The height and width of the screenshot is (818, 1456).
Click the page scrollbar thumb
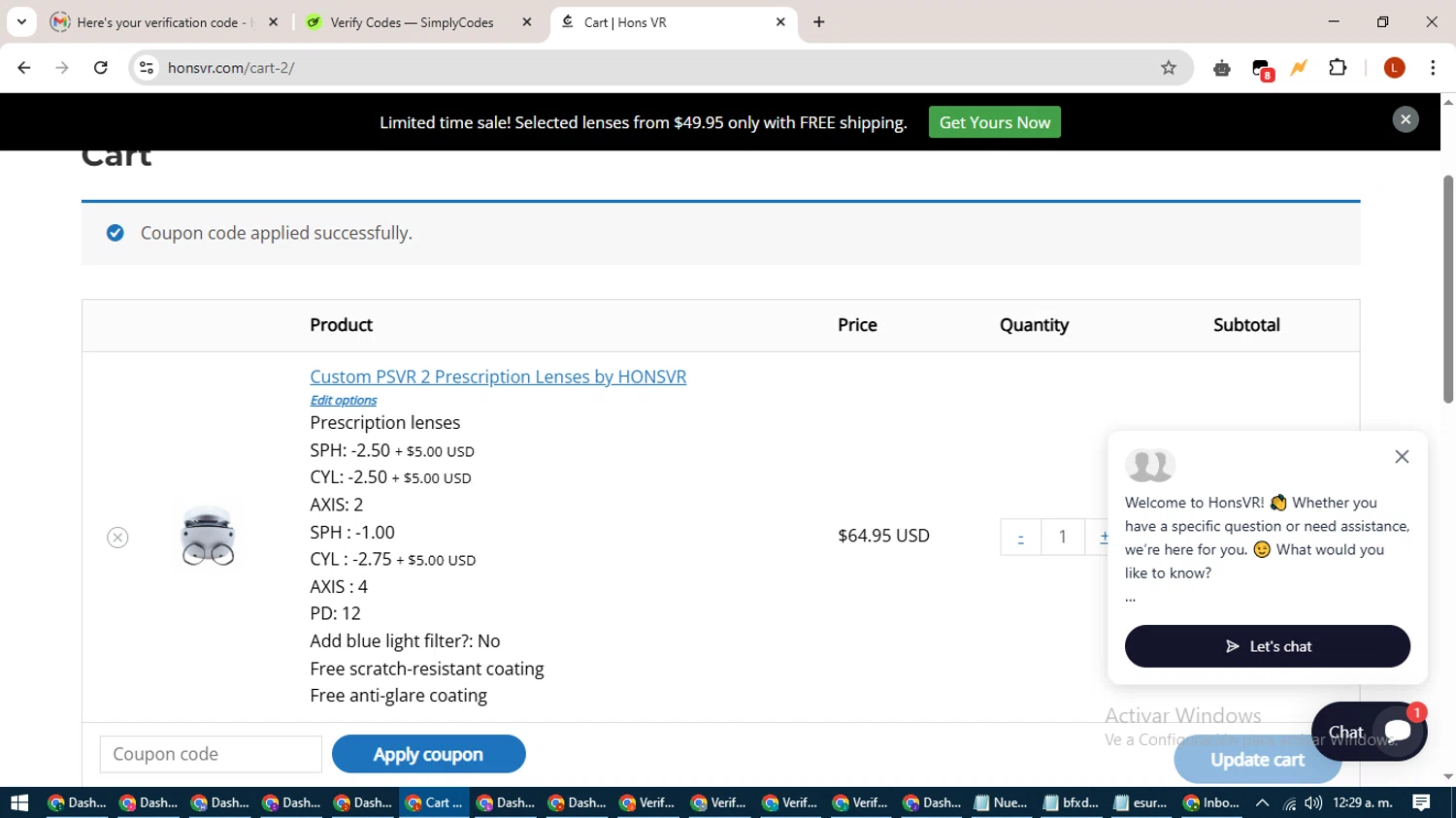pyautogui.click(x=1448, y=288)
